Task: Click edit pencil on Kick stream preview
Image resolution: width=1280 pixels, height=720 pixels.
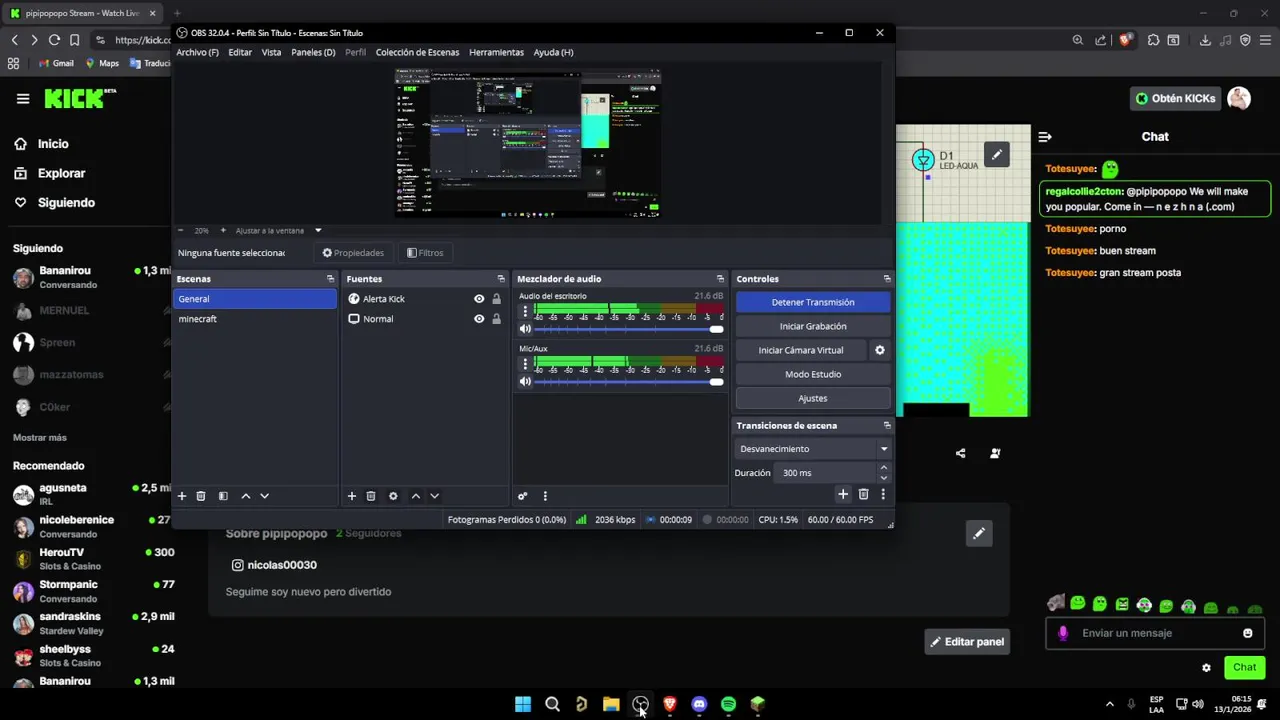Action: tap(996, 154)
